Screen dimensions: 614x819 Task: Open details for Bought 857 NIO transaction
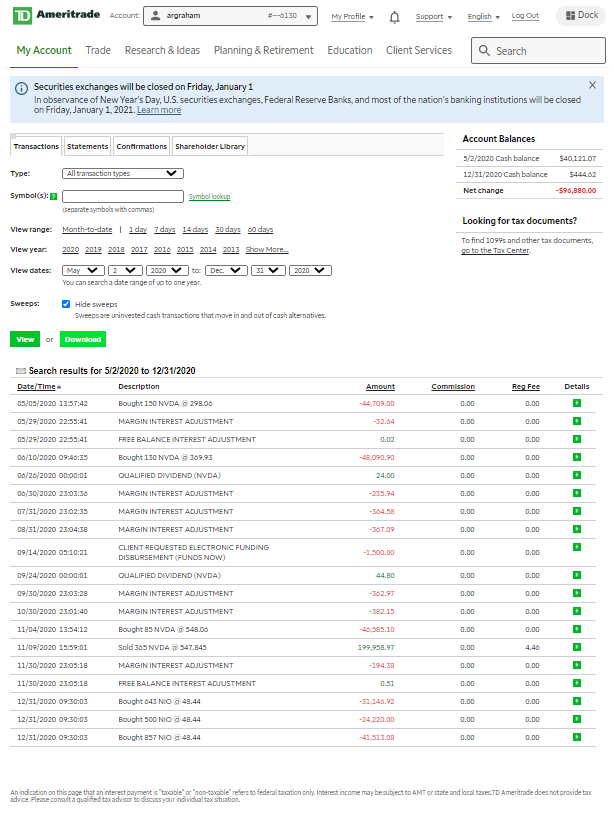click(x=576, y=737)
